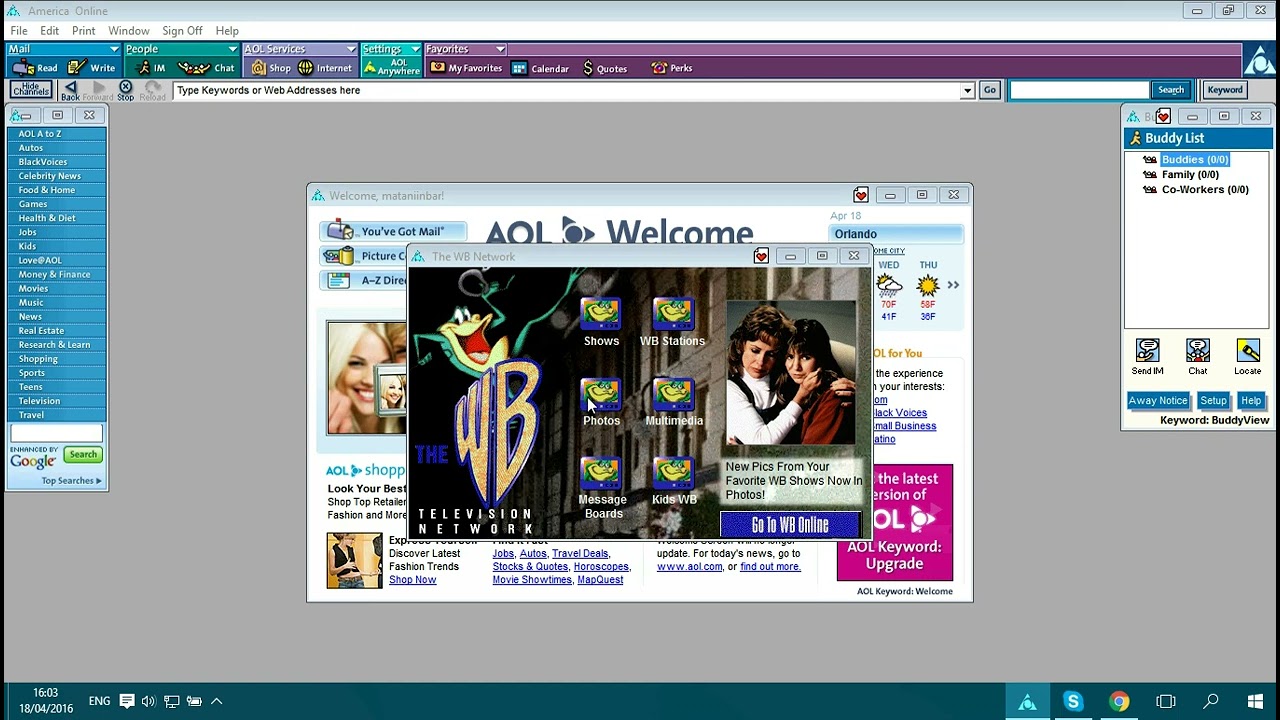Open My Favorites in the toolbar
Screen dimensions: 1280x720
point(466,68)
